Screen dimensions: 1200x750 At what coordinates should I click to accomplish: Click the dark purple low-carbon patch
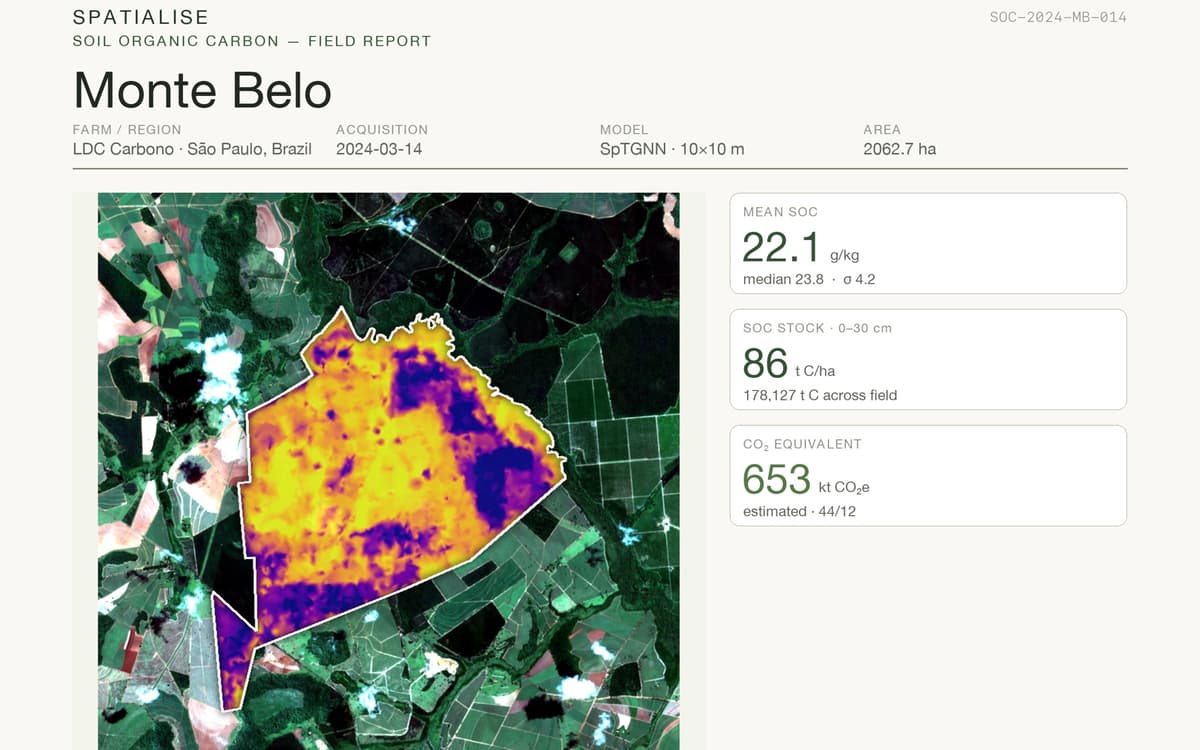[x=505, y=480]
